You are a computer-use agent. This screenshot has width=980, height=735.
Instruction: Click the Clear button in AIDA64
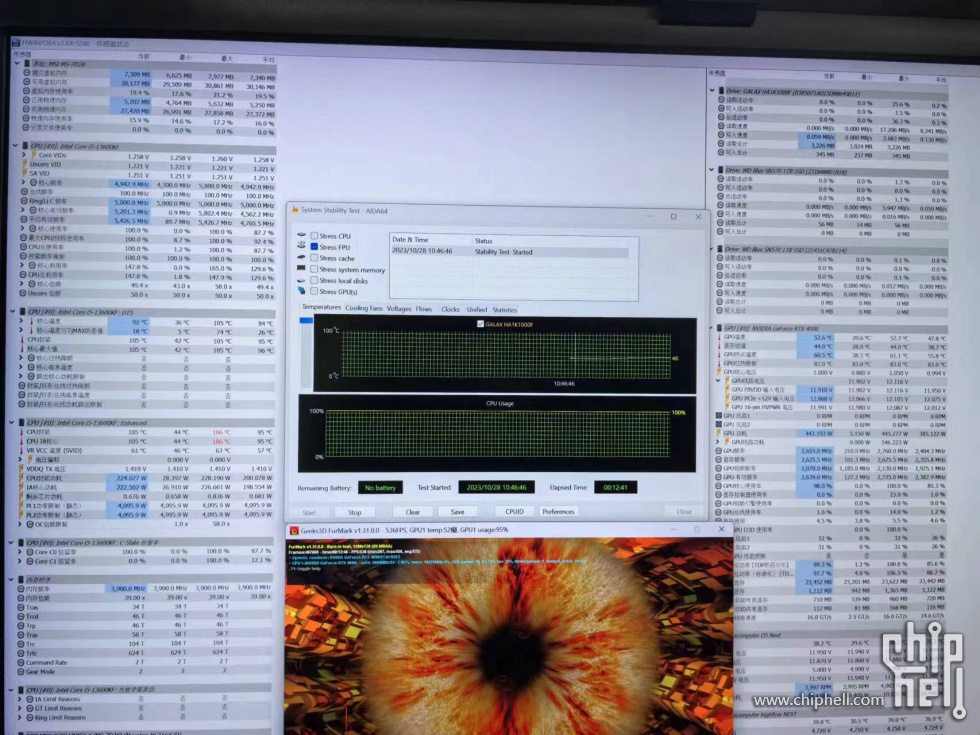pyautogui.click(x=412, y=512)
